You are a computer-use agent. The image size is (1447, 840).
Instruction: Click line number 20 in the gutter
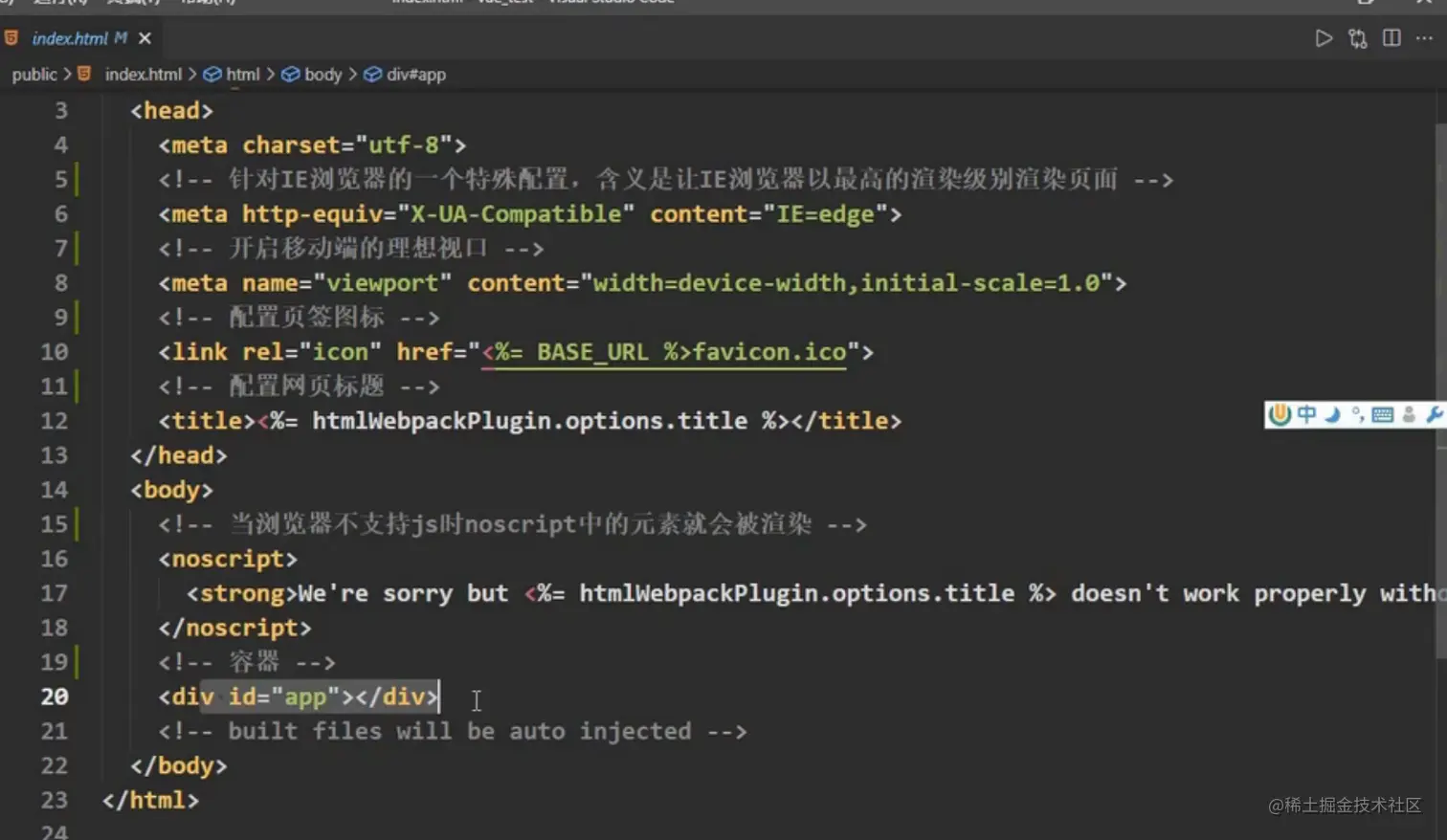(x=55, y=696)
